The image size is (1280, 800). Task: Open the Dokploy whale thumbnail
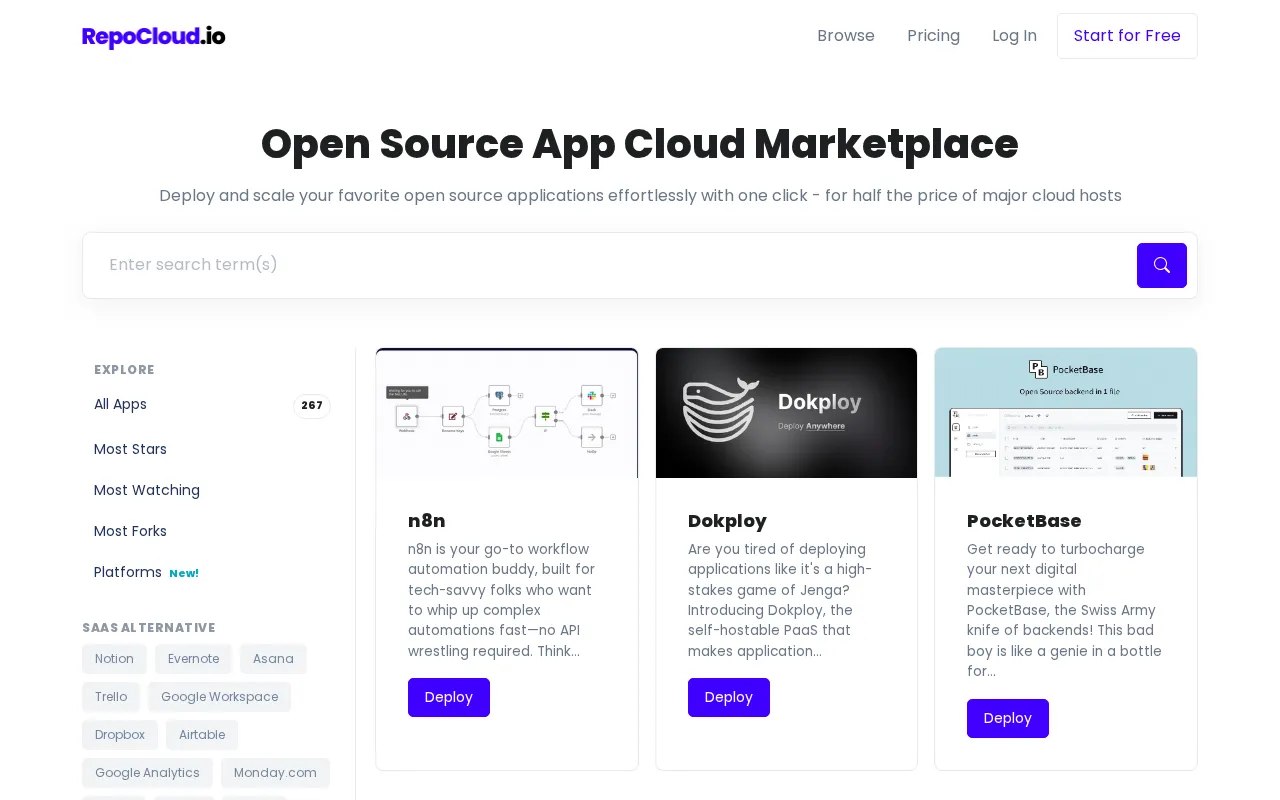pos(786,413)
